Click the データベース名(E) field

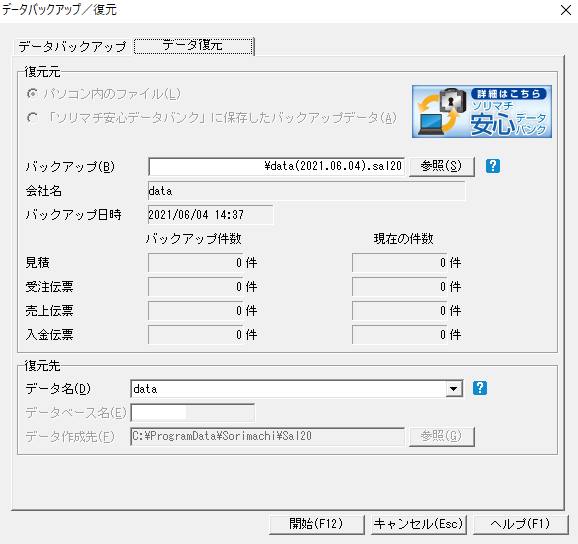pyautogui.click(x=192, y=413)
